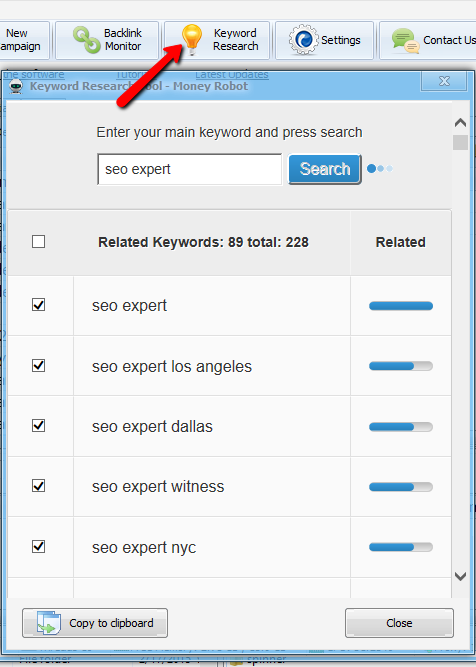Select the 'seo expert dallas' keyword text
Screen dimensions: 476x667
point(152,427)
